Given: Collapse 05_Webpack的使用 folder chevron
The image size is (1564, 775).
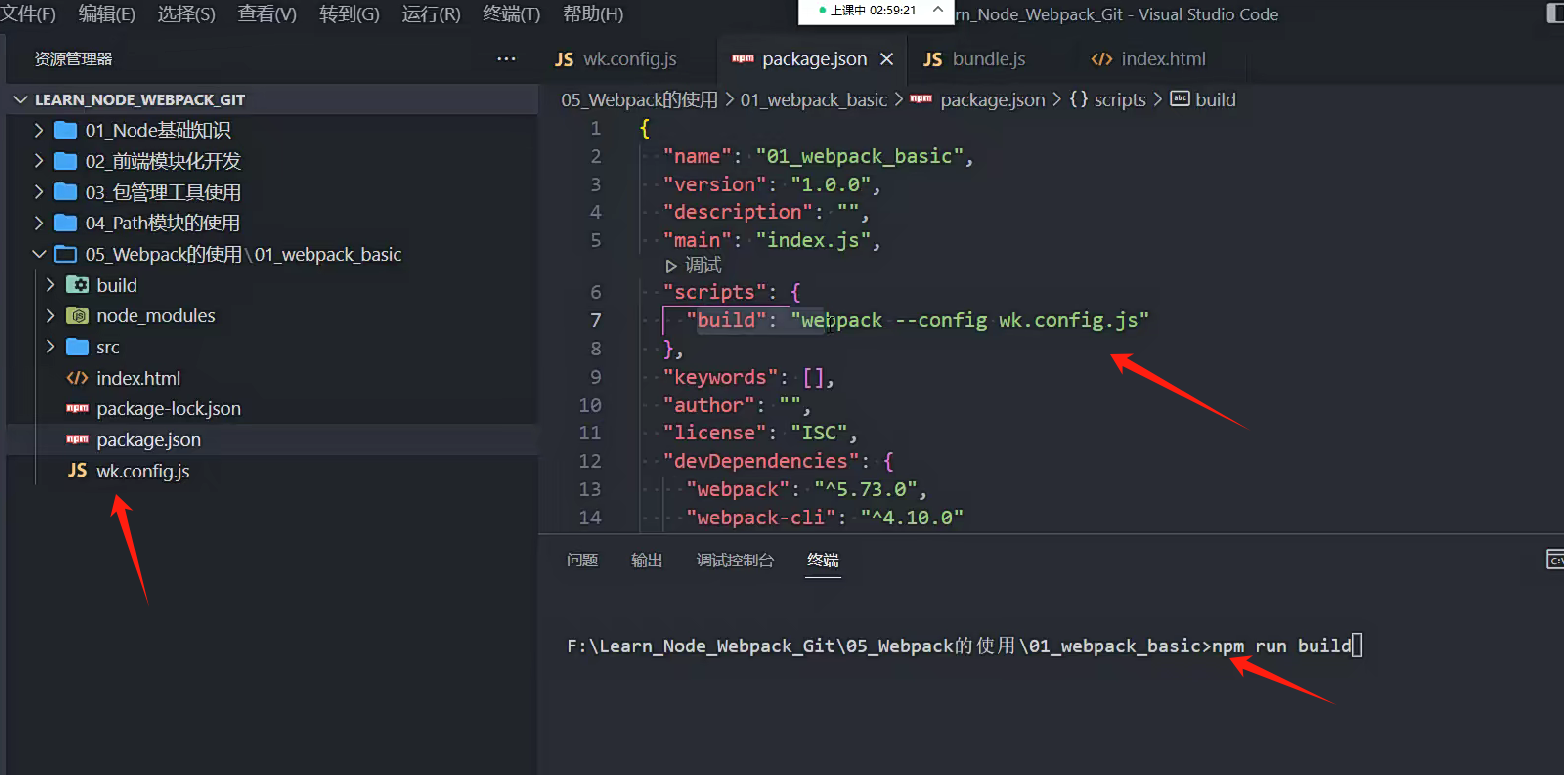Looking at the screenshot, I should click(38, 254).
